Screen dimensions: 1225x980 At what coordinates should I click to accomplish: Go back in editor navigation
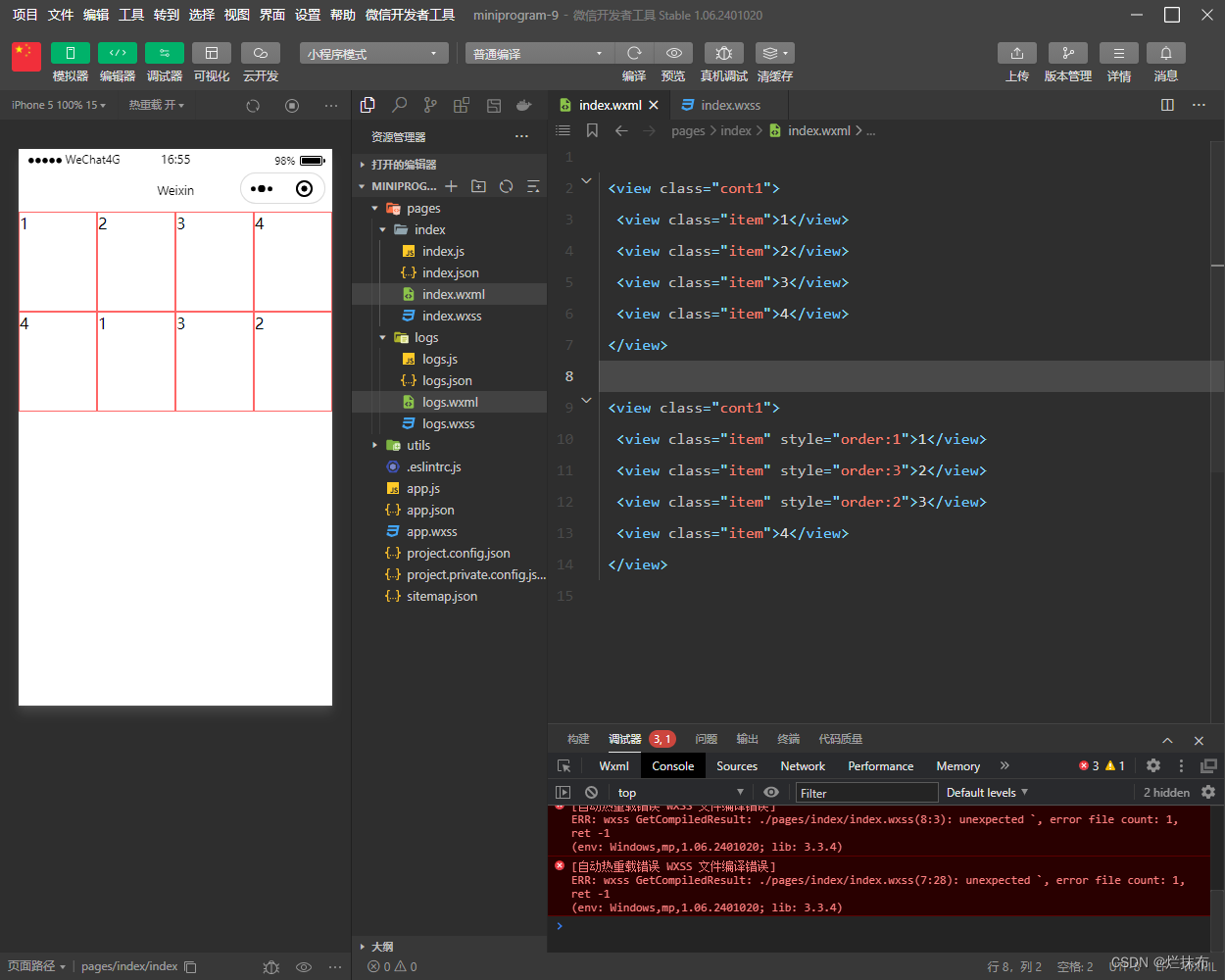[x=621, y=130]
